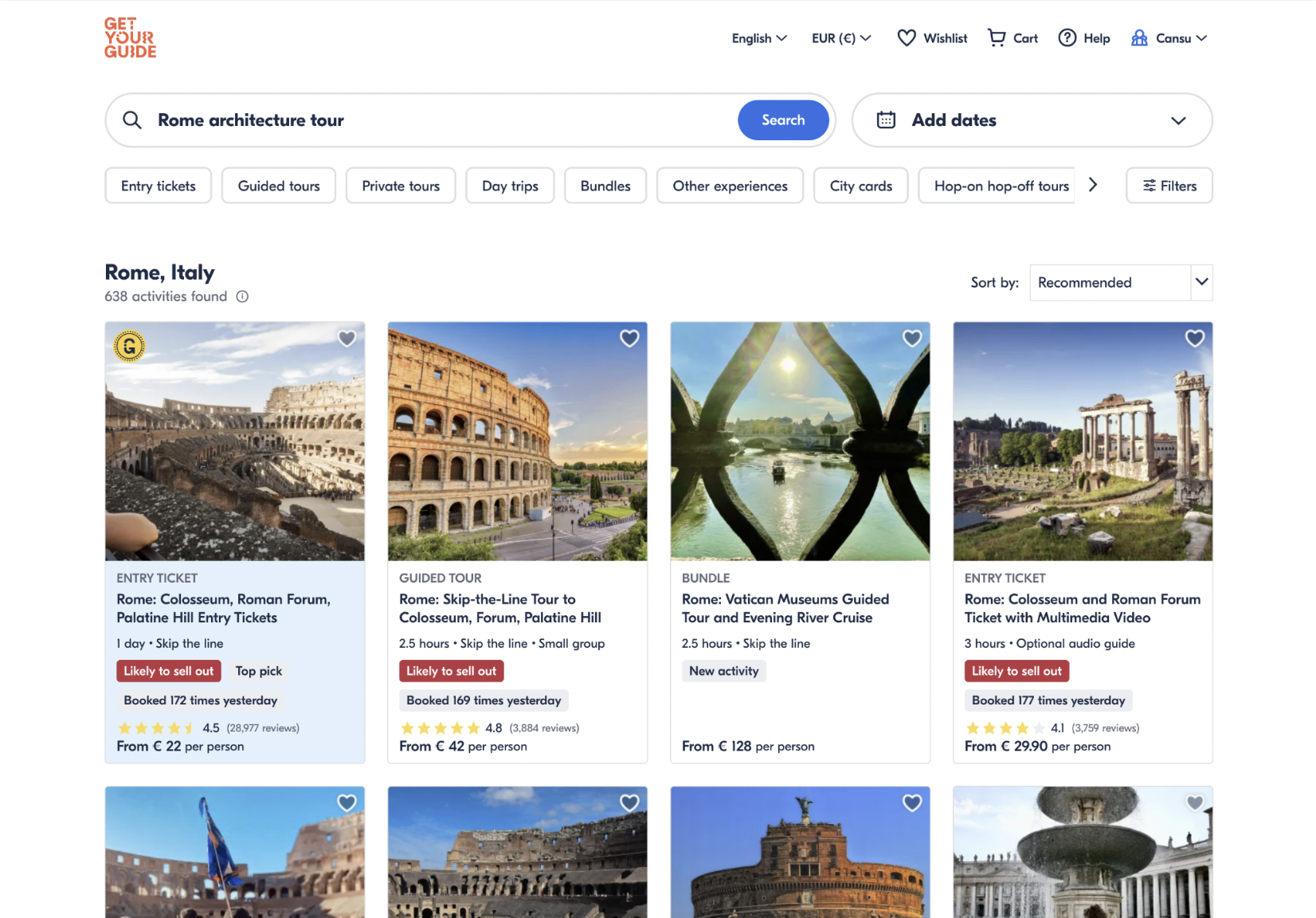
Task: Add the Skip-the-Line Colosseum tour to wishlist
Action: tap(629, 339)
